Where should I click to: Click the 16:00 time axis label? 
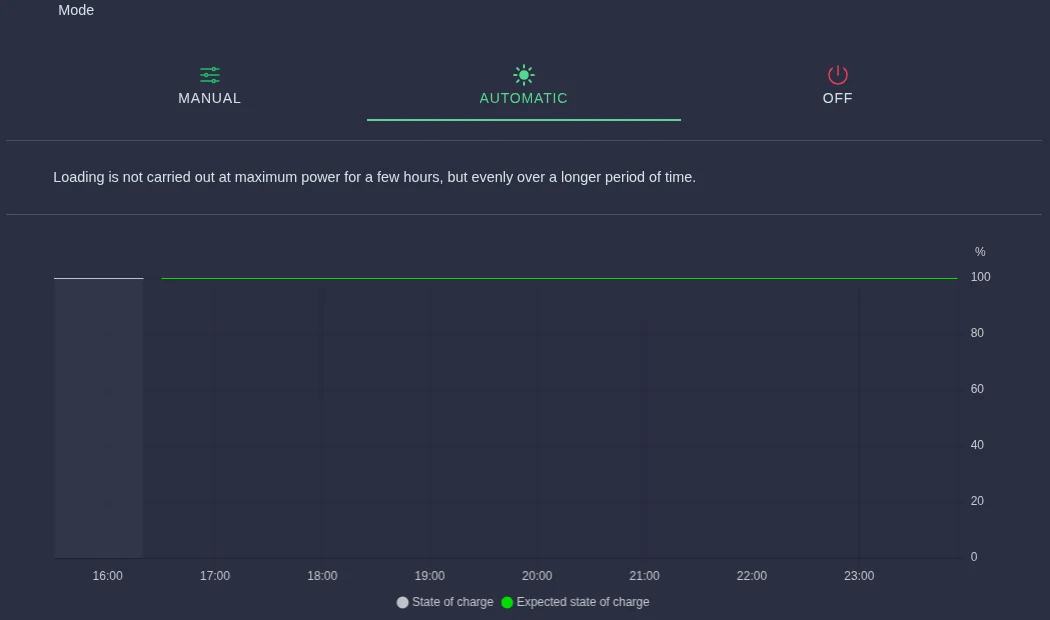107,576
